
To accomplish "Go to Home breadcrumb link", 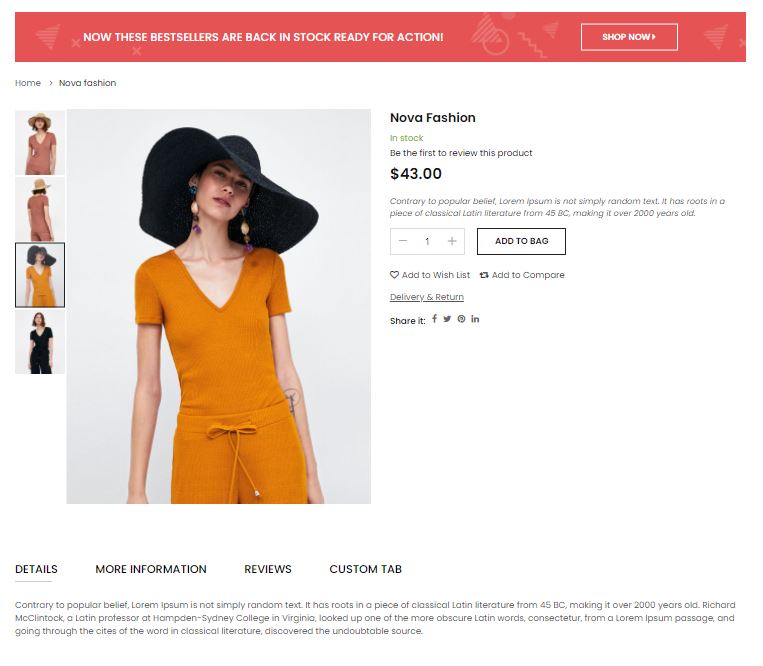I will pyautogui.click(x=28, y=83).
